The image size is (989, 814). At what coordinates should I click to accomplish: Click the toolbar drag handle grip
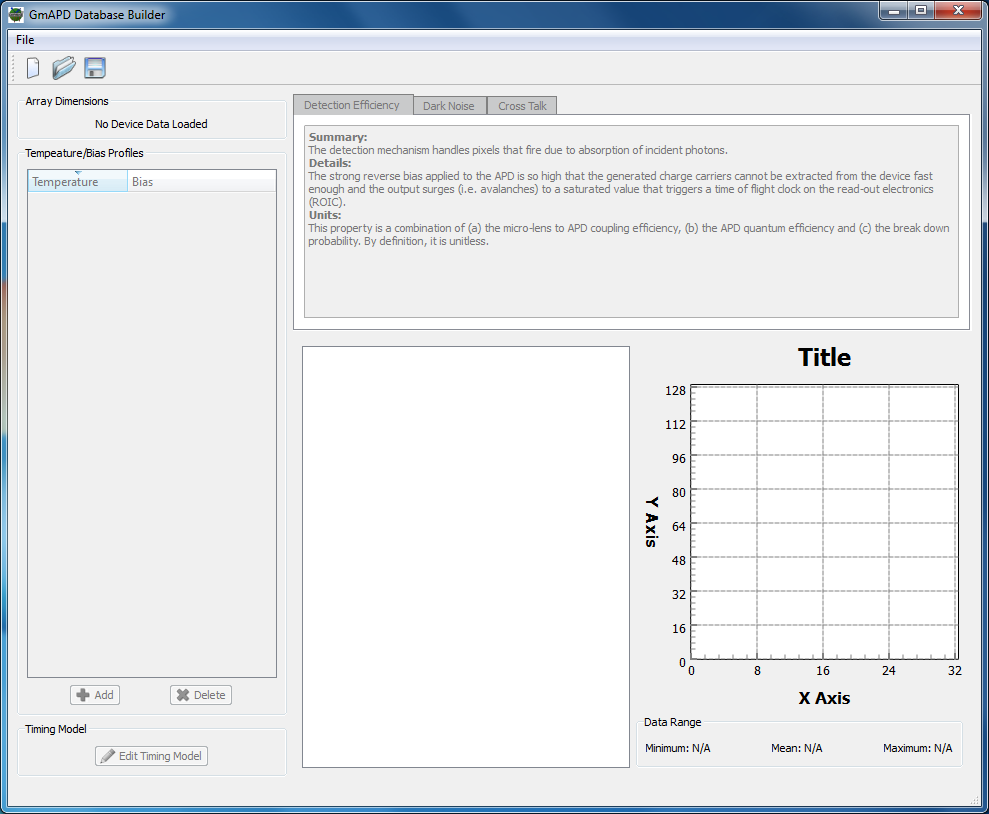14,68
